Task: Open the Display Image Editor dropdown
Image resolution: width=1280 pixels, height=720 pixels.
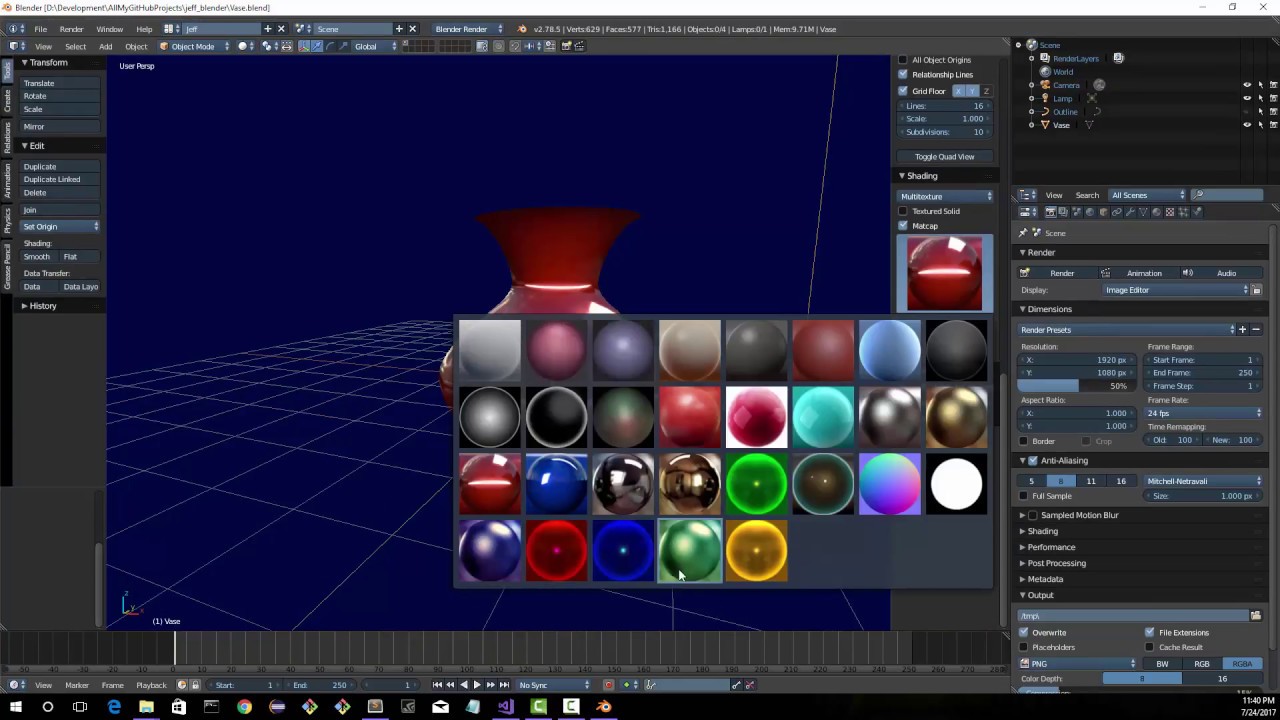Action: click(x=1176, y=290)
